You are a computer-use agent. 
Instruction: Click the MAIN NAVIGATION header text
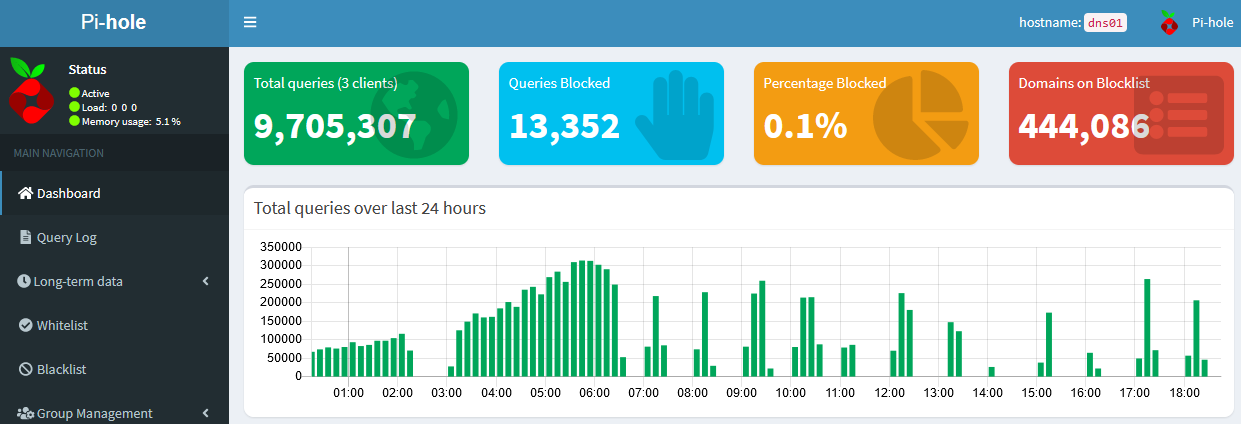click(59, 153)
